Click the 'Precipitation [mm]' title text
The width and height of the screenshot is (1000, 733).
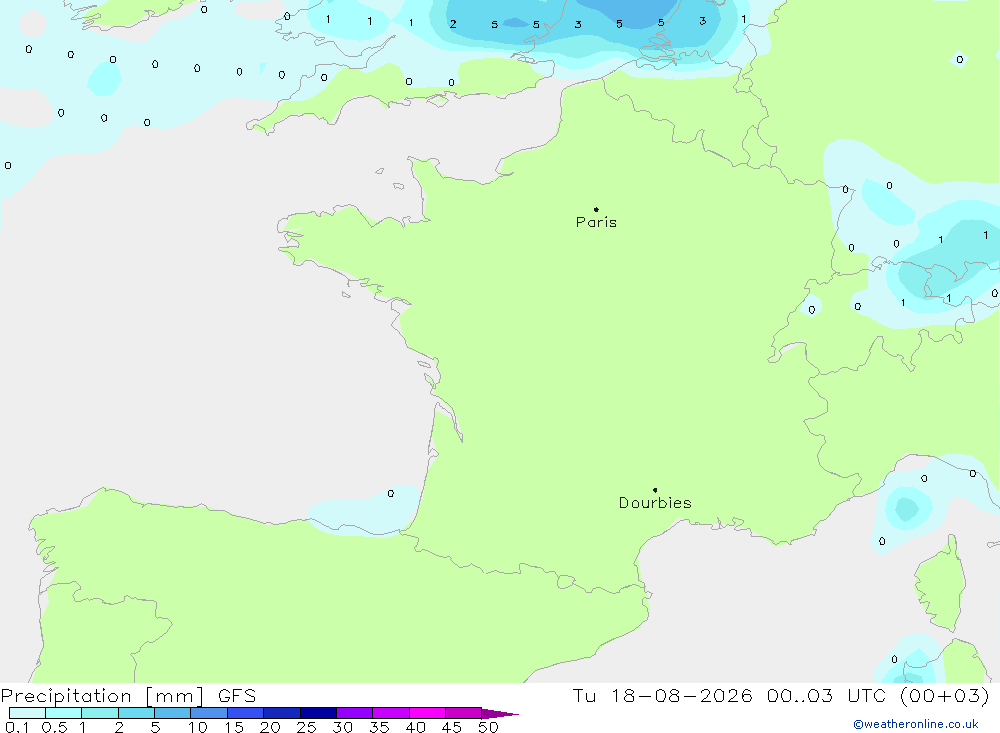[102, 696]
